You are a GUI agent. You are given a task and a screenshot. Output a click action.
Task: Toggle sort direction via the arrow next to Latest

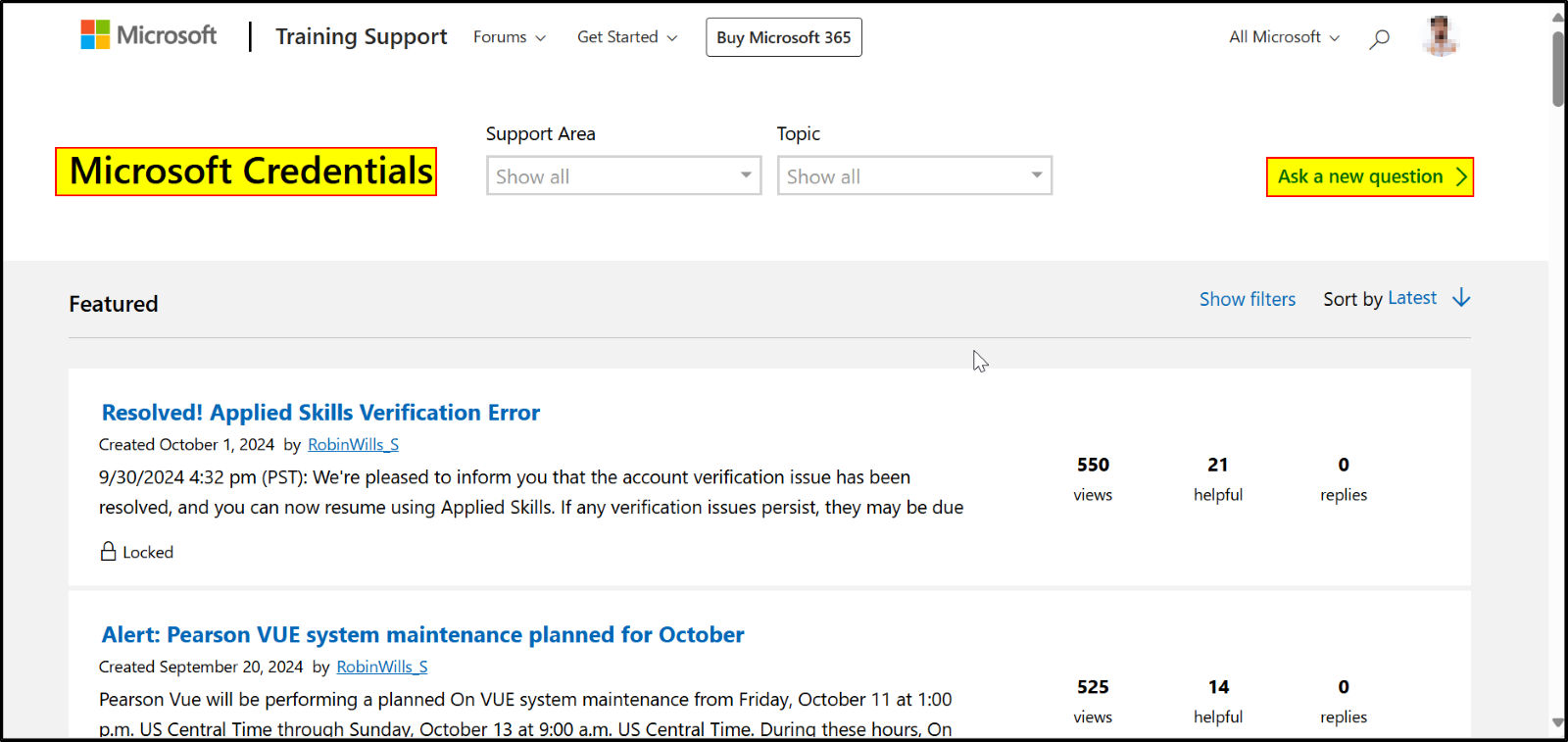[1461, 298]
